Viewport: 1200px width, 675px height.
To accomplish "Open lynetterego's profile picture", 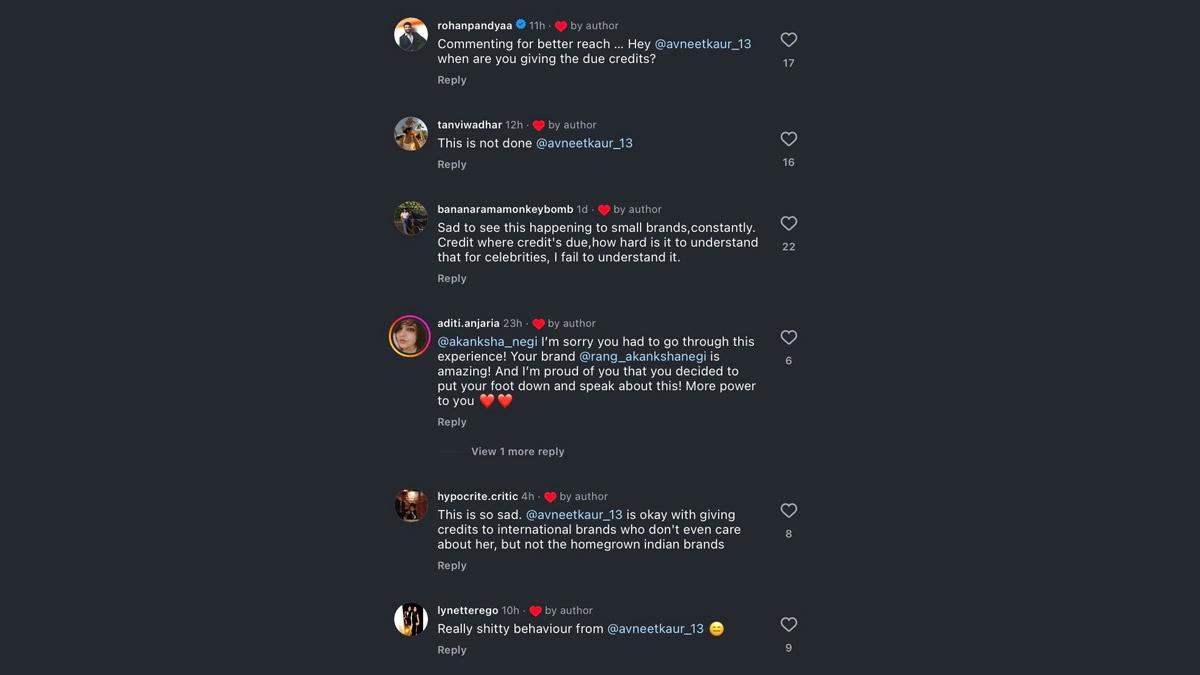I will (410, 620).
